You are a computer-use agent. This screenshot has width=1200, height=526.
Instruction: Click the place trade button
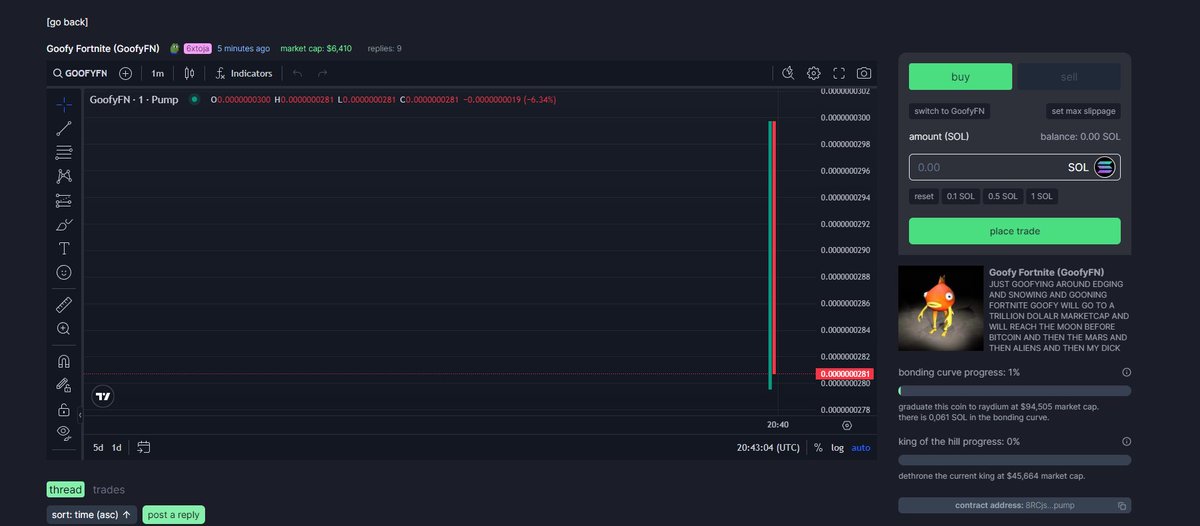tap(1014, 231)
